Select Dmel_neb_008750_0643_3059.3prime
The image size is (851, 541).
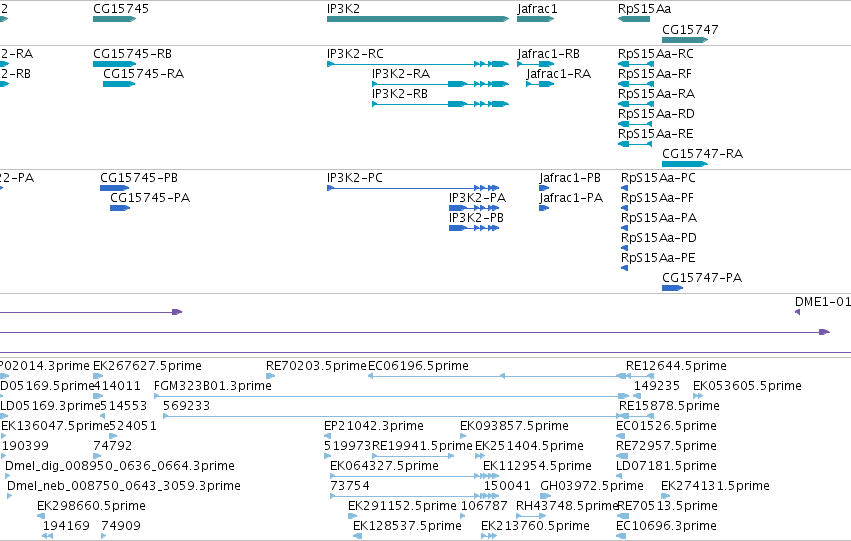tap(124, 486)
